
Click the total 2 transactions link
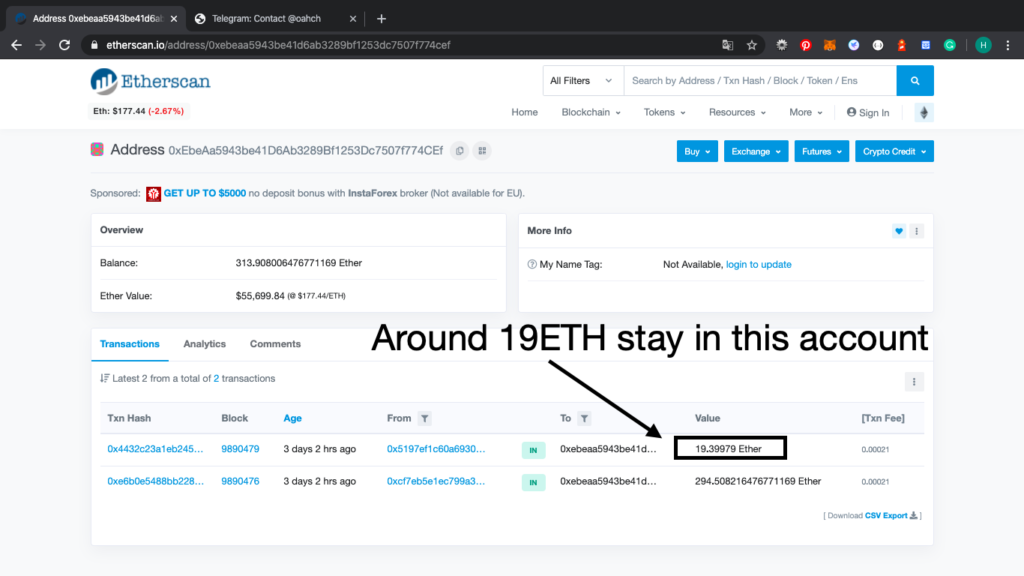pyautogui.click(x=216, y=378)
